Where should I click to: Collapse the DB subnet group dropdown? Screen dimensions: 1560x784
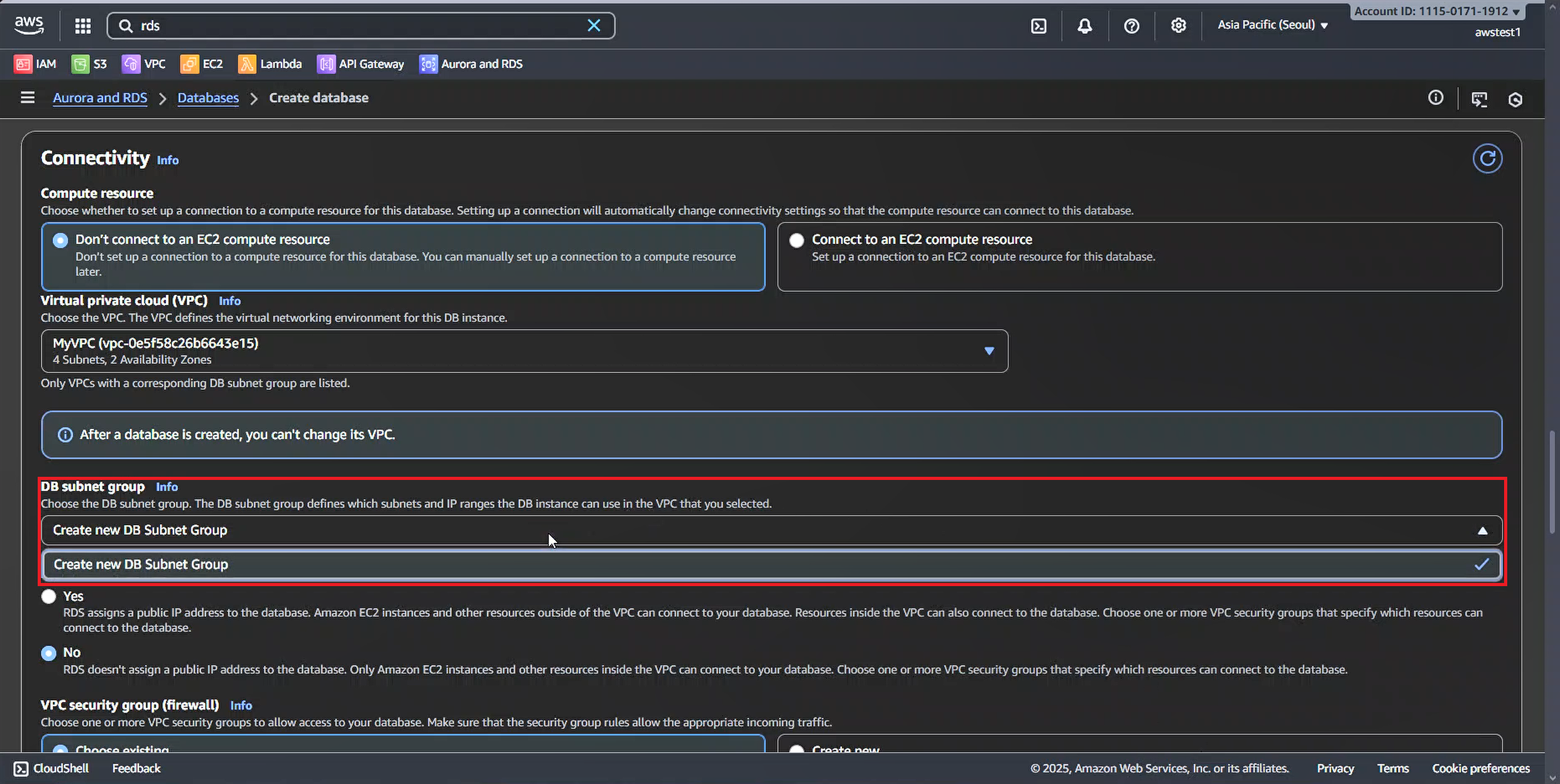[x=1482, y=531]
